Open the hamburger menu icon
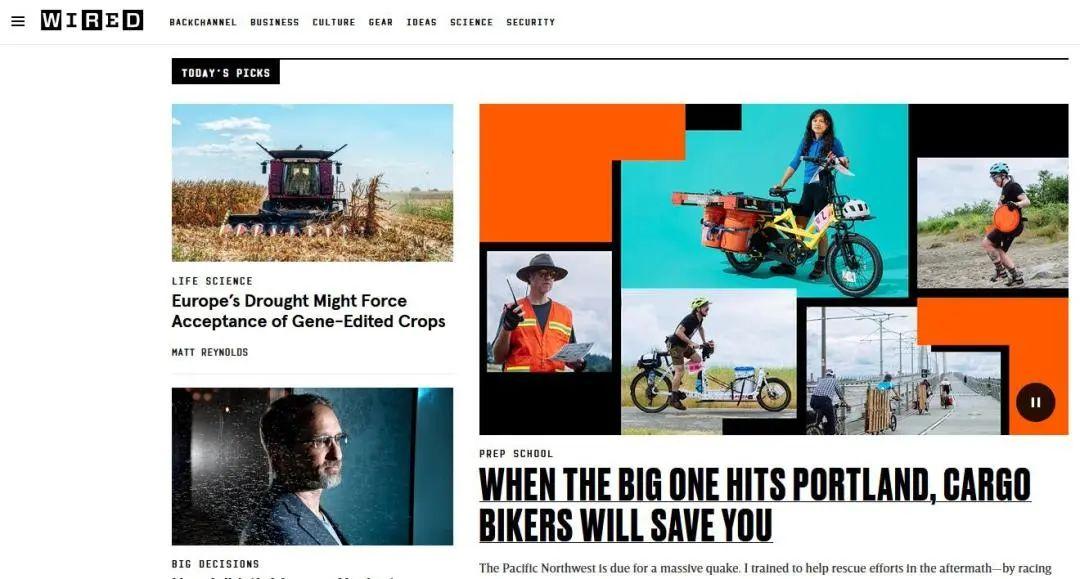This screenshot has width=1080, height=579. point(18,21)
